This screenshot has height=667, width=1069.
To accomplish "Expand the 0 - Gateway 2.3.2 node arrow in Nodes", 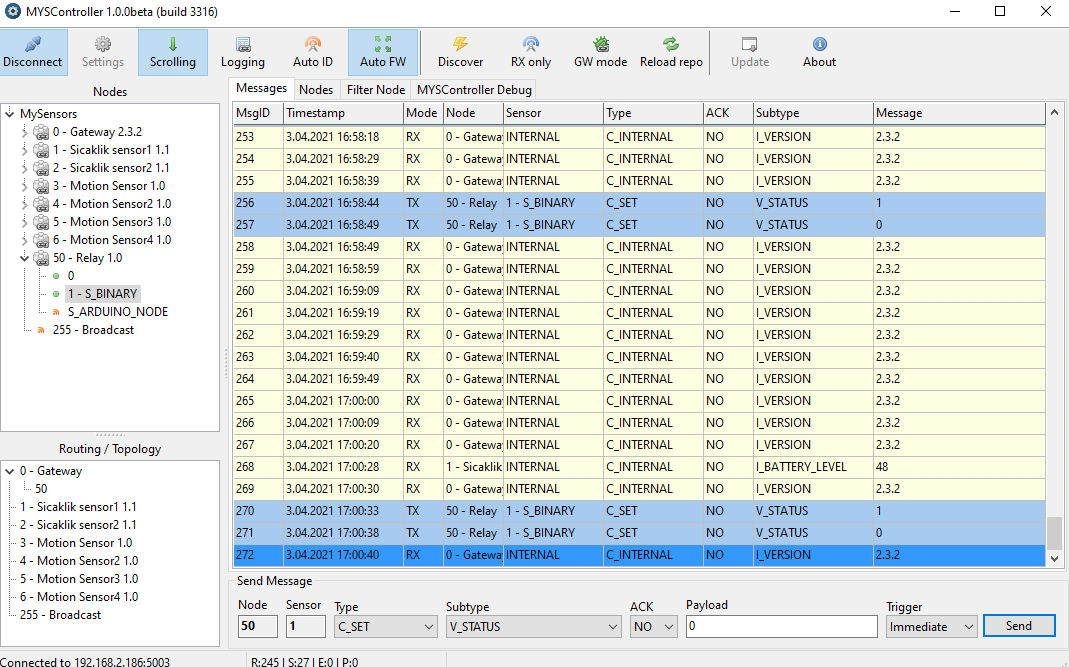I will (25, 132).
